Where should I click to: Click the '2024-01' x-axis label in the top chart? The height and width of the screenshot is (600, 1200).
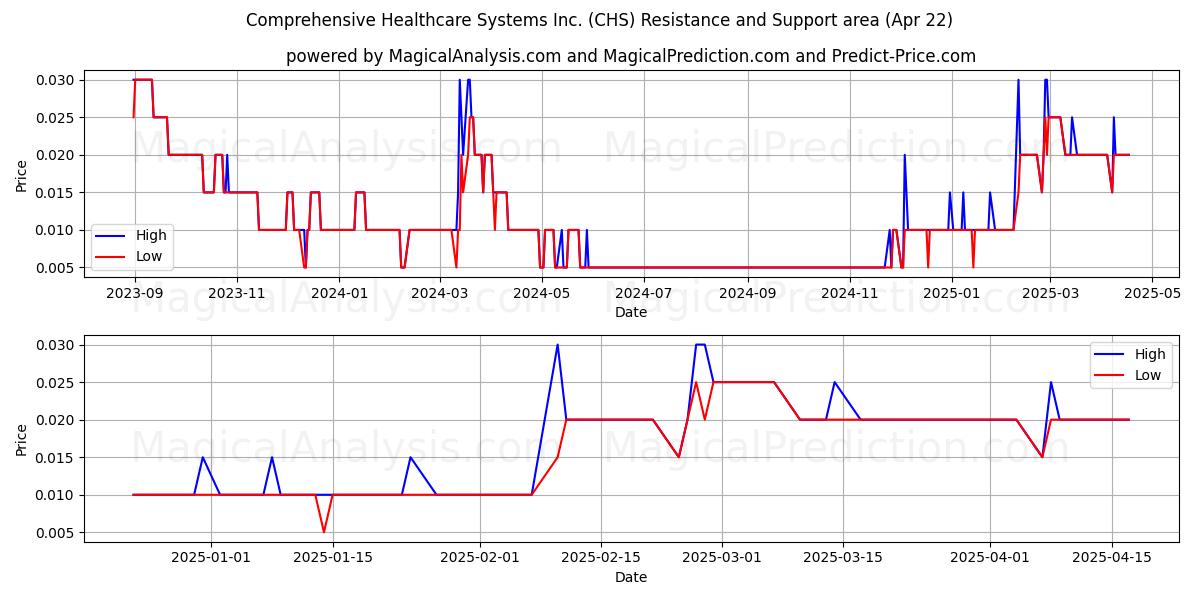[x=338, y=293]
